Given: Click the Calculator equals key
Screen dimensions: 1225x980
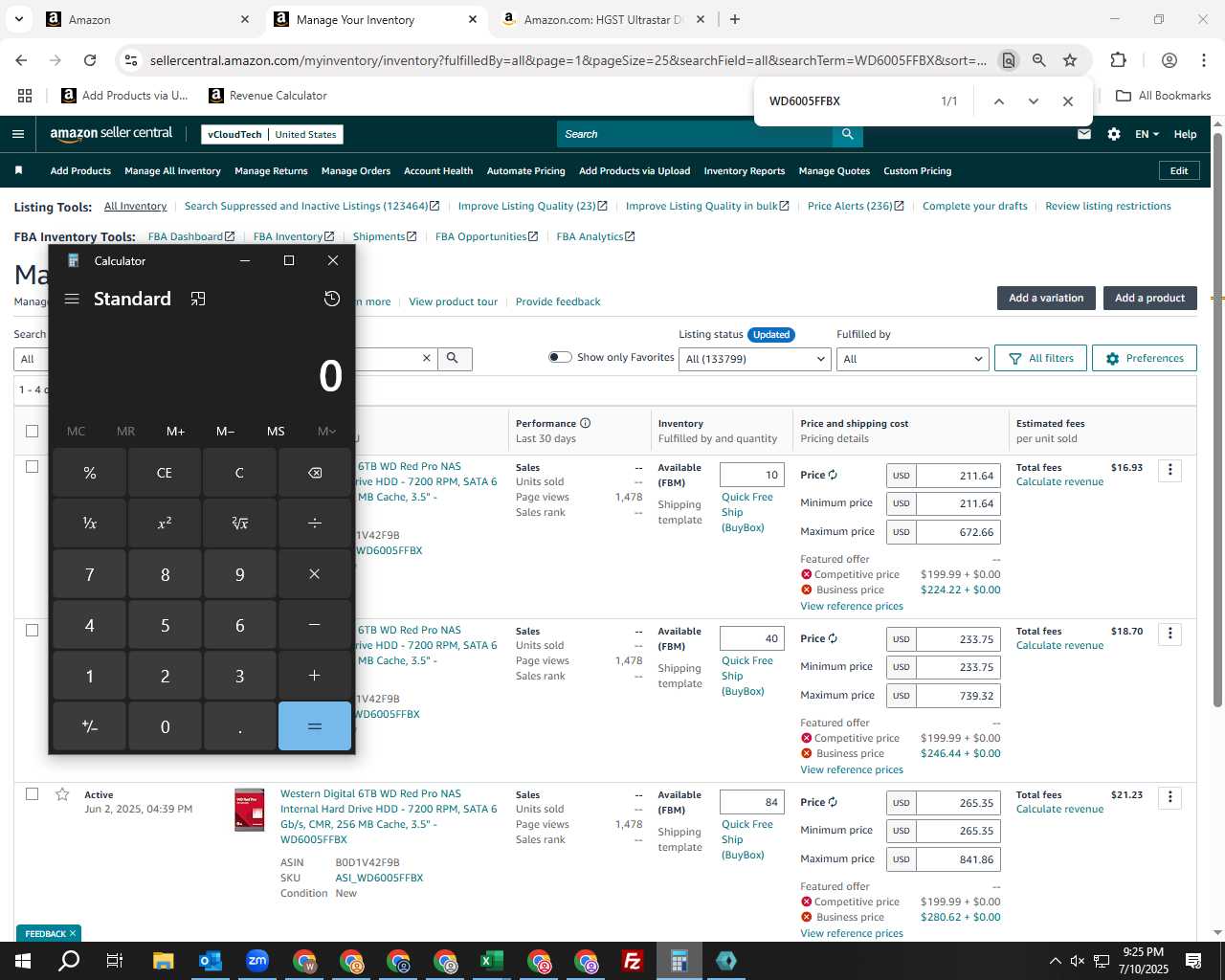Looking at the screenshot, I should [x=315, y=726].
